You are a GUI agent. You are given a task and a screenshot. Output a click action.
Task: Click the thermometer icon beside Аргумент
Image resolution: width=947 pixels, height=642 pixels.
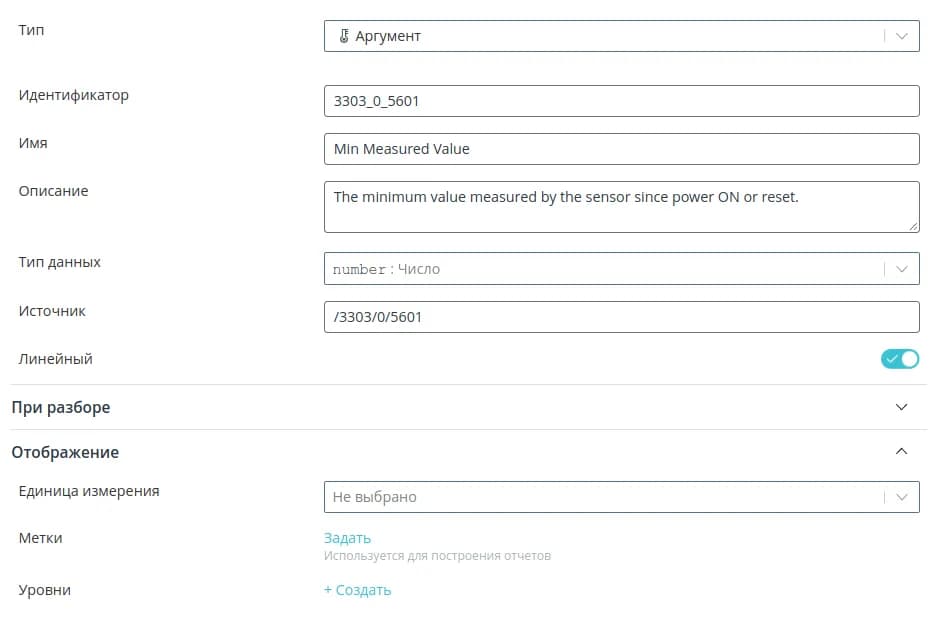(x=343, y=36)
